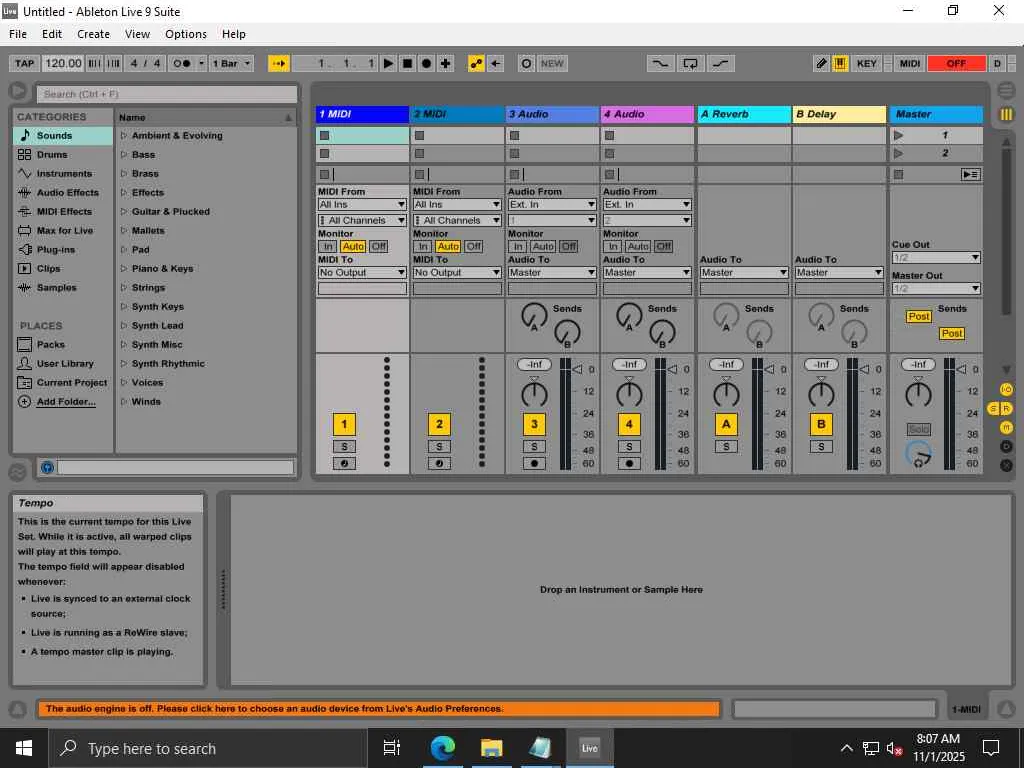Open the Cue Out dropdown
Screen dimensions: 1024x768
coord(936,257)
